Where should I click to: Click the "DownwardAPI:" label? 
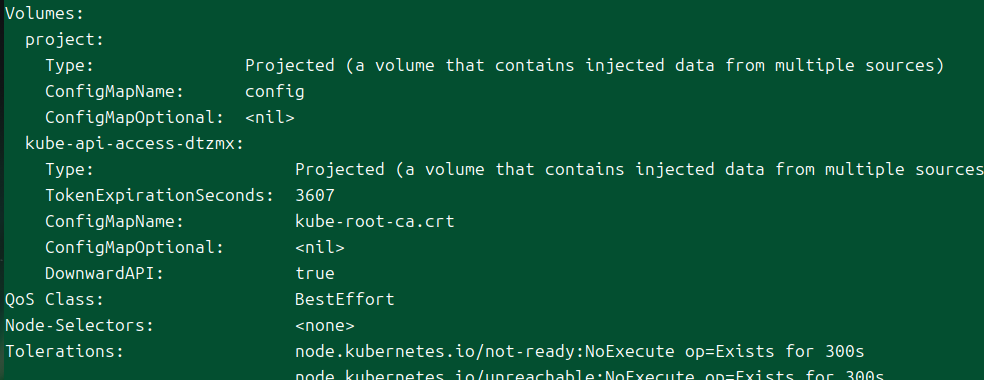pos(104,274)
